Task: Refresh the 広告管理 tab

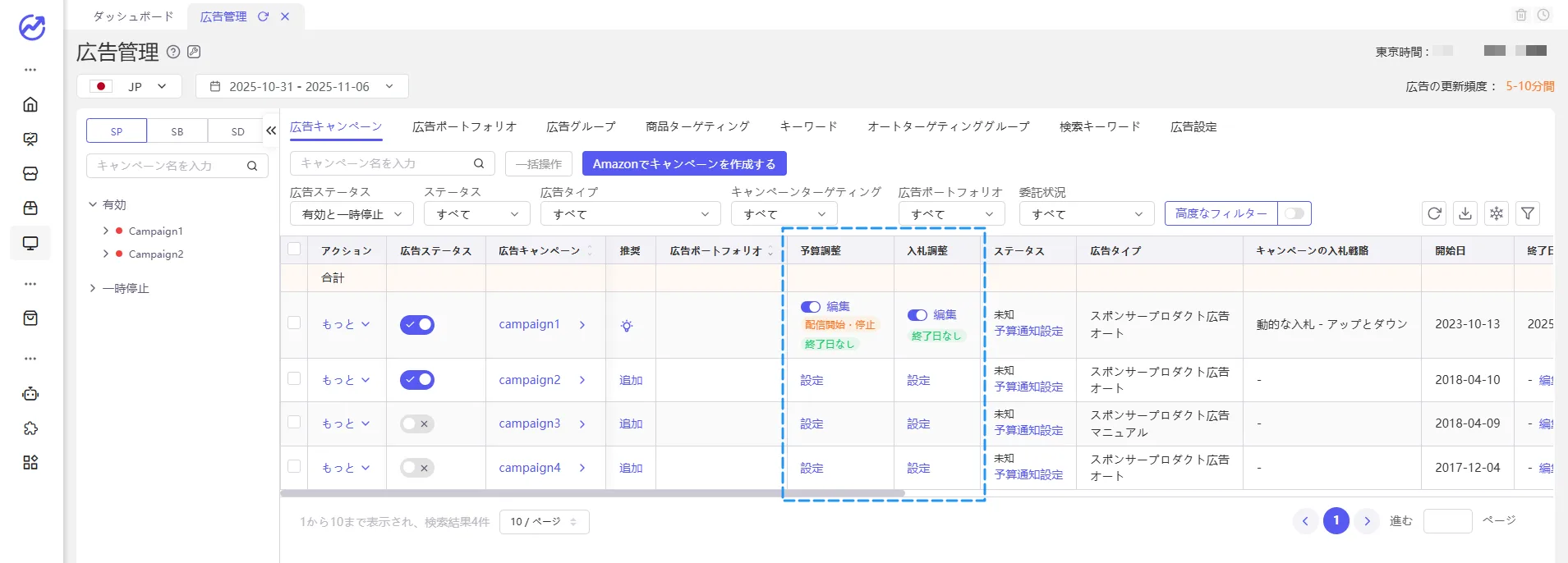Action: point(263,16)
